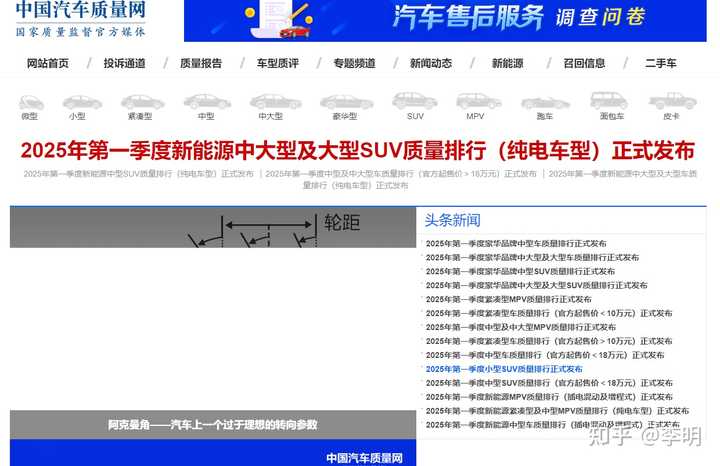This screenshot has width=720, height=466.
Task: Open news 中型车质量排行(官方起售价<18万元)
Action: 545,355
